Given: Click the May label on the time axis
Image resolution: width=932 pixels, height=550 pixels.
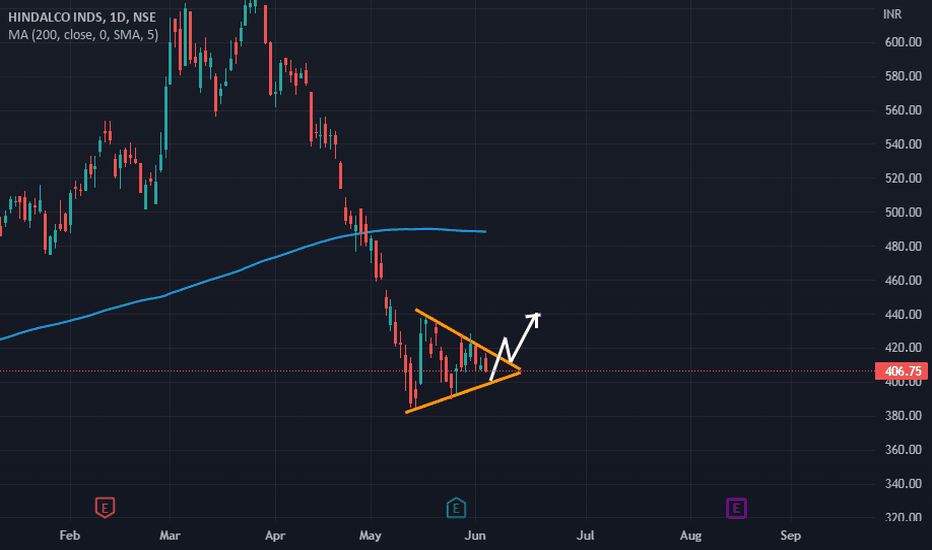Looking at the screenshot, I should pyautogui.click(x=370, y=536).
